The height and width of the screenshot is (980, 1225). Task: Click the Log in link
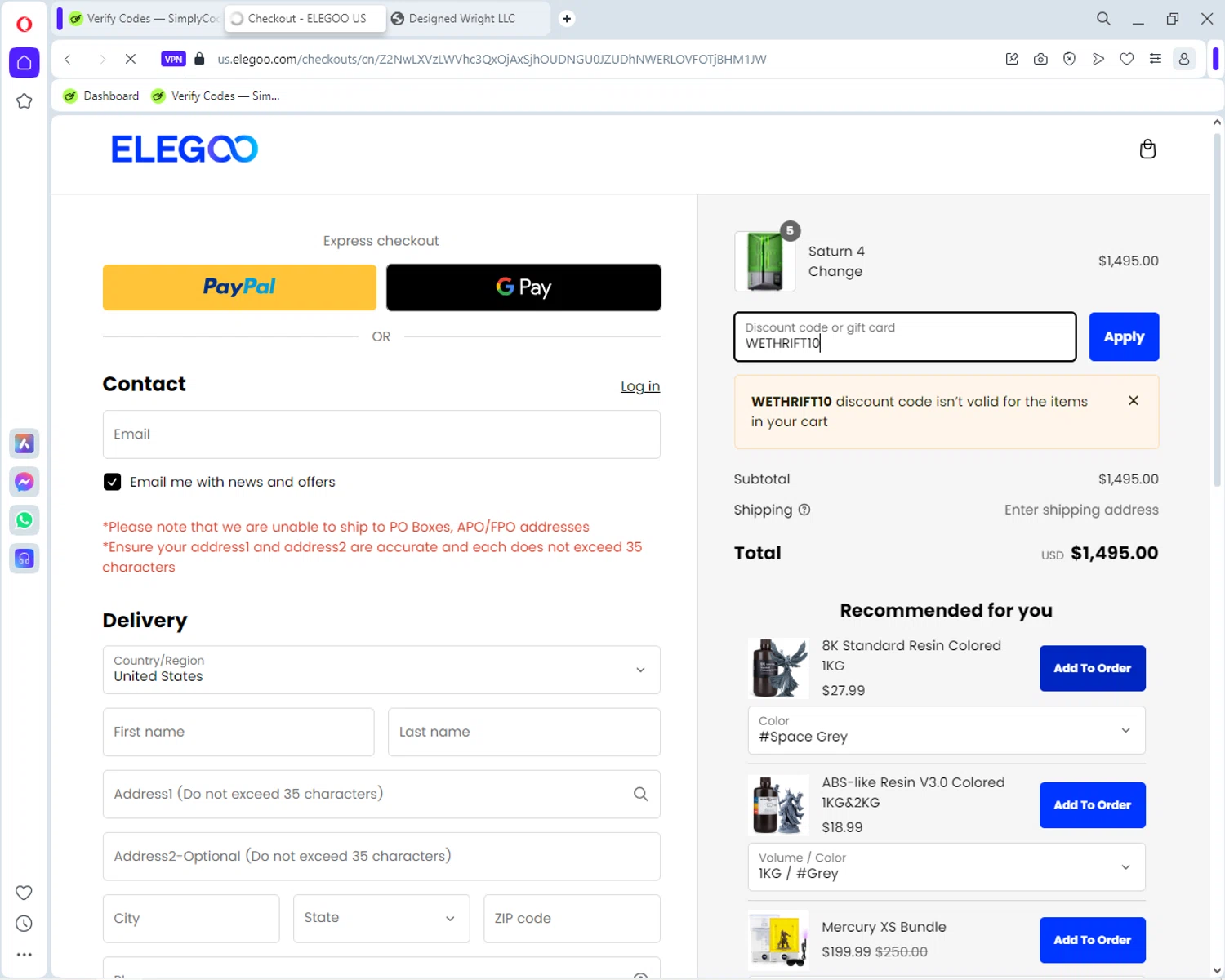(640, 386)
